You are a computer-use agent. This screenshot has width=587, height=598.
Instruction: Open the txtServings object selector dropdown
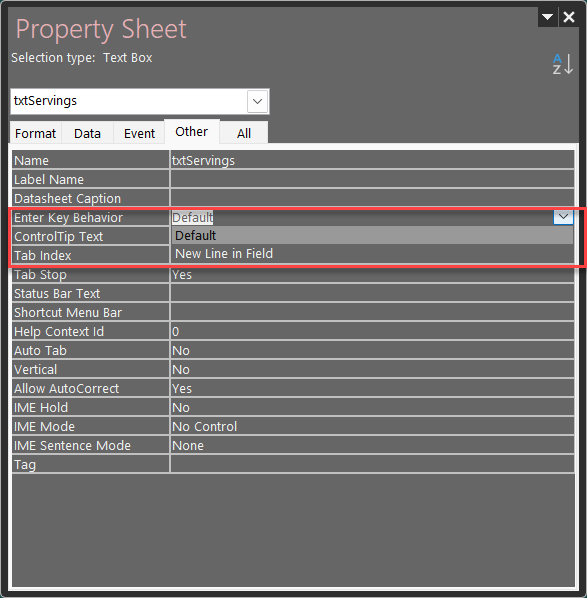[x=257, y=101]
